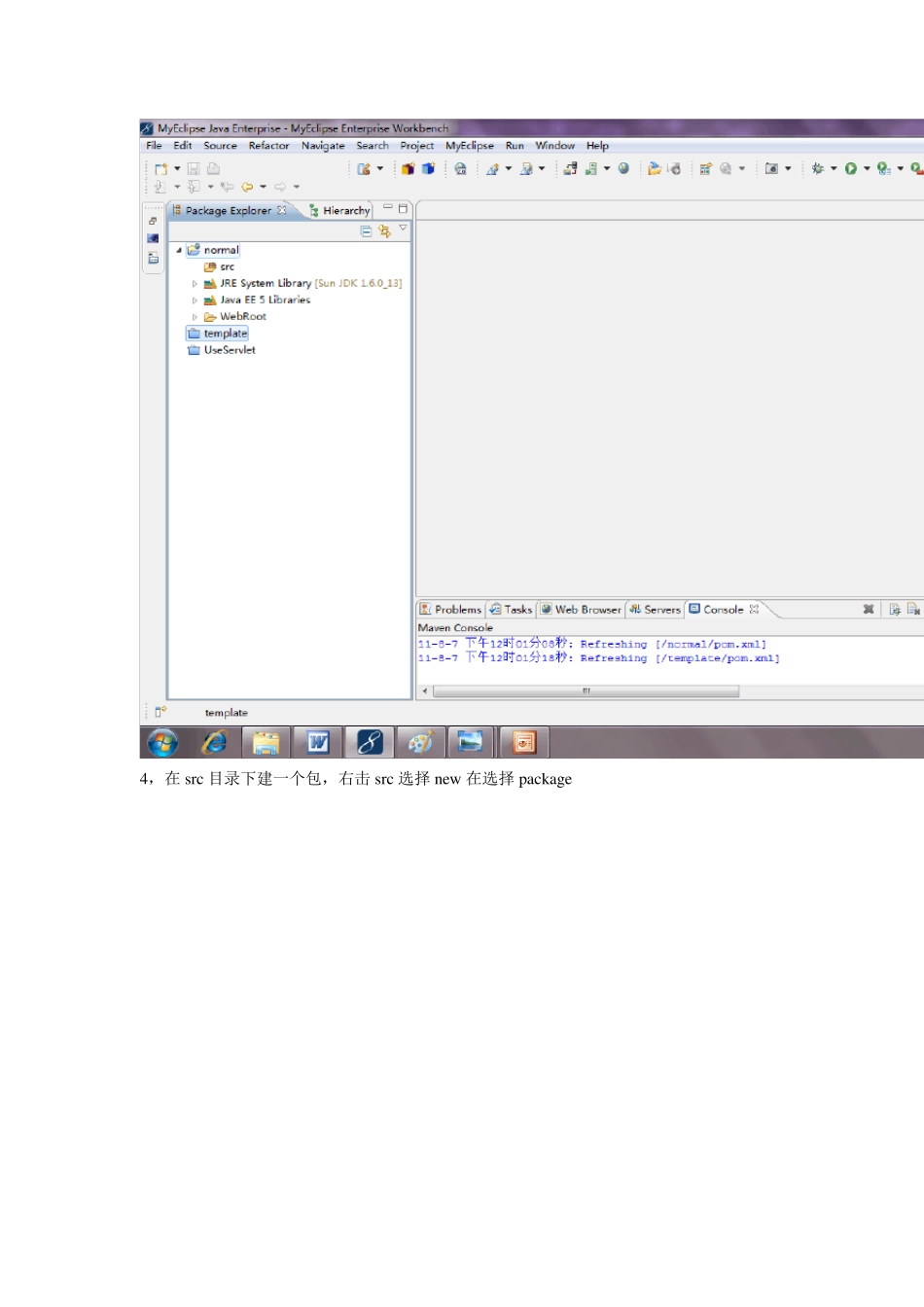Click the green Run button icon
Image resolution: width=924 pixels, height=1307 pixels.
[851, 169]
